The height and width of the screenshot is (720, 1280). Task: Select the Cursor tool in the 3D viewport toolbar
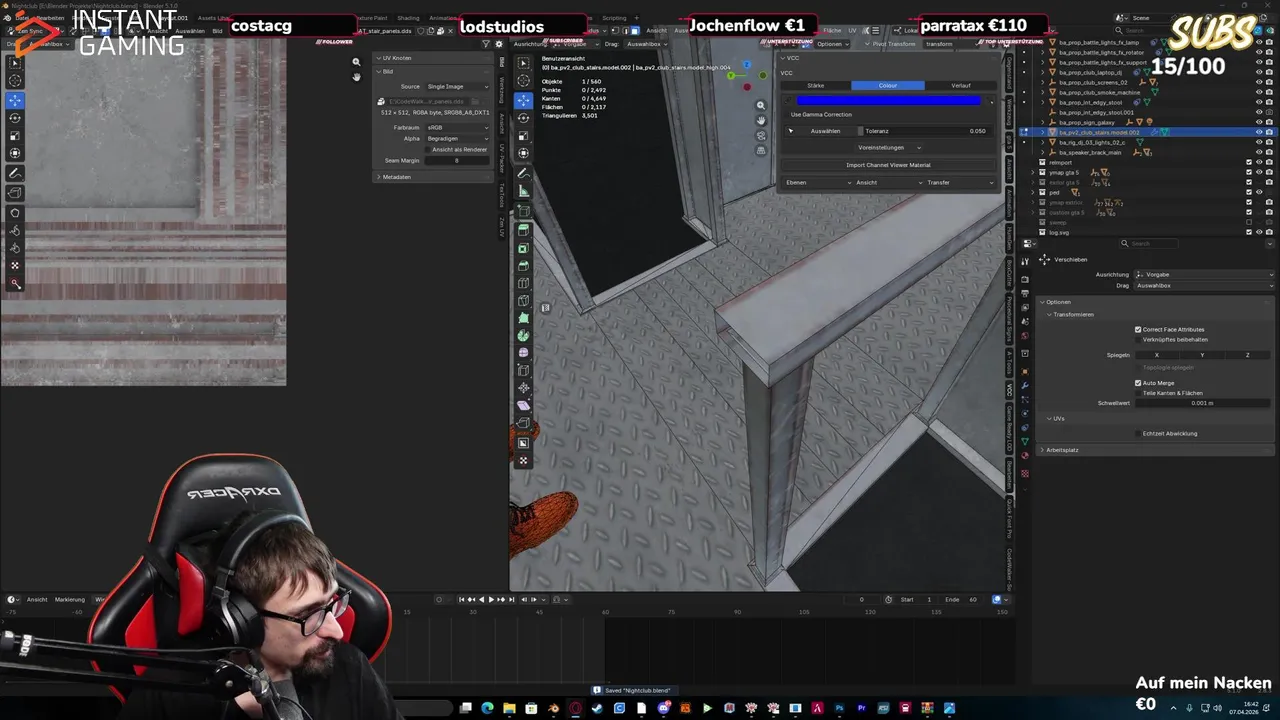tap(523, 81)
